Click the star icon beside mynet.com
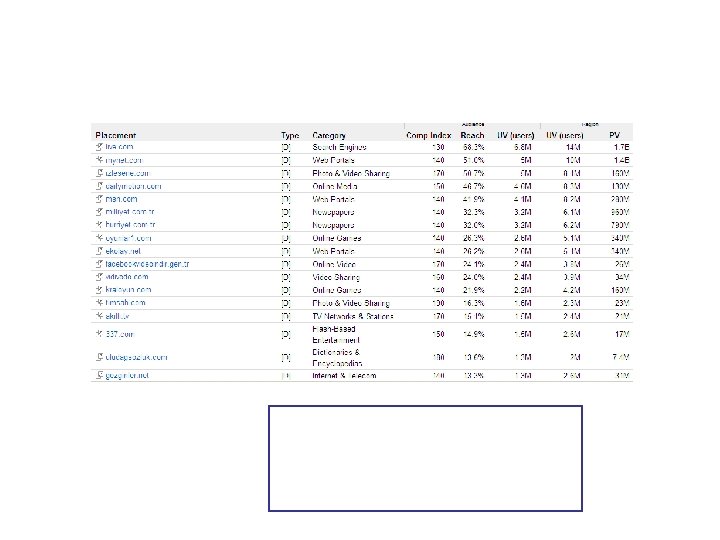 pos(98,160)
